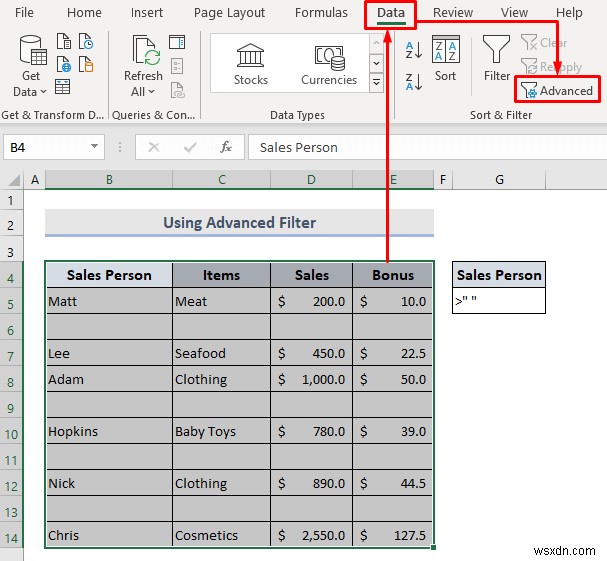Select the Data tab
Image resolution: width=607 pixels, height=561 pixels.
391,13
